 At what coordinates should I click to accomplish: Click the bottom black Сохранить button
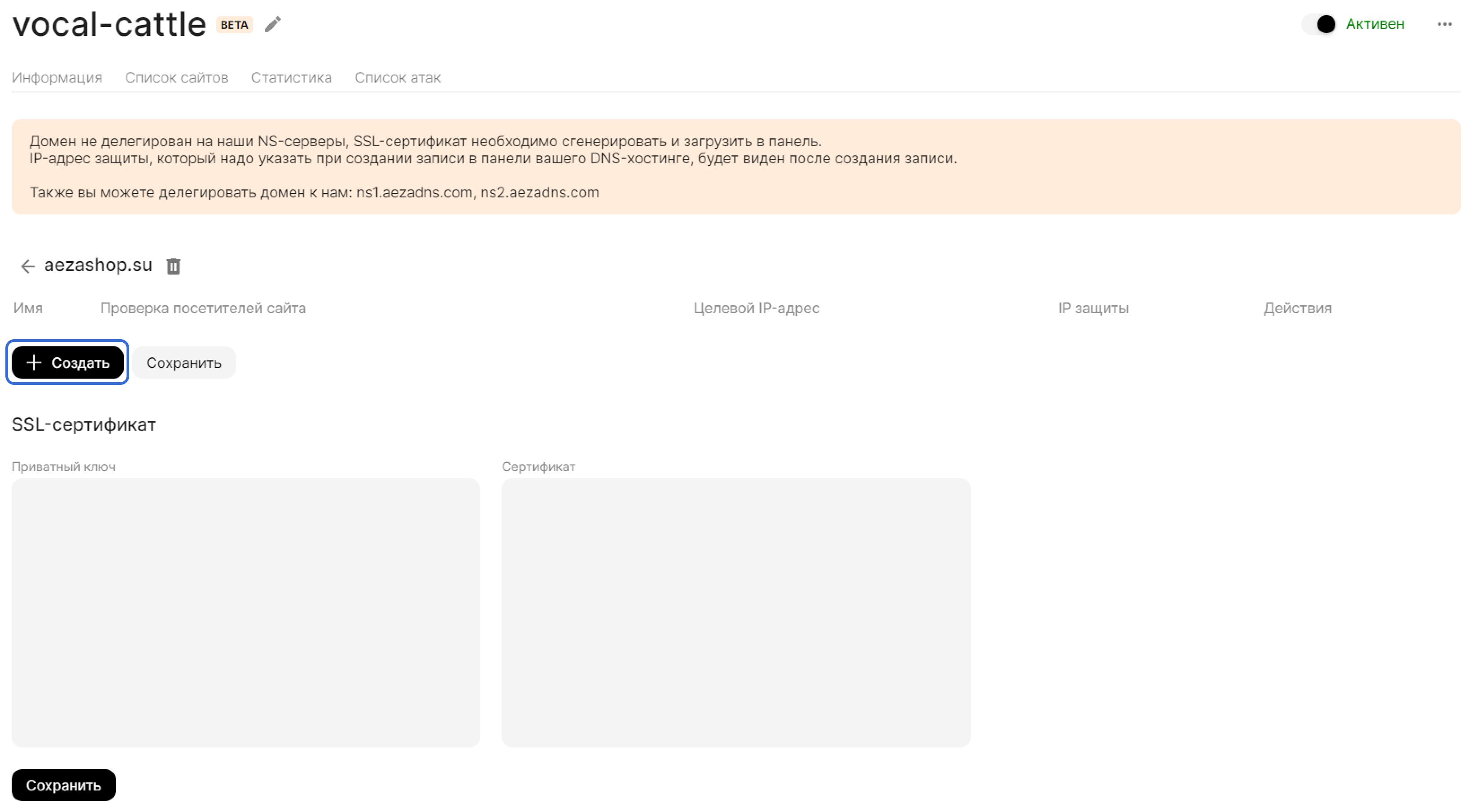pyautogui.click(x=63, y=785)
